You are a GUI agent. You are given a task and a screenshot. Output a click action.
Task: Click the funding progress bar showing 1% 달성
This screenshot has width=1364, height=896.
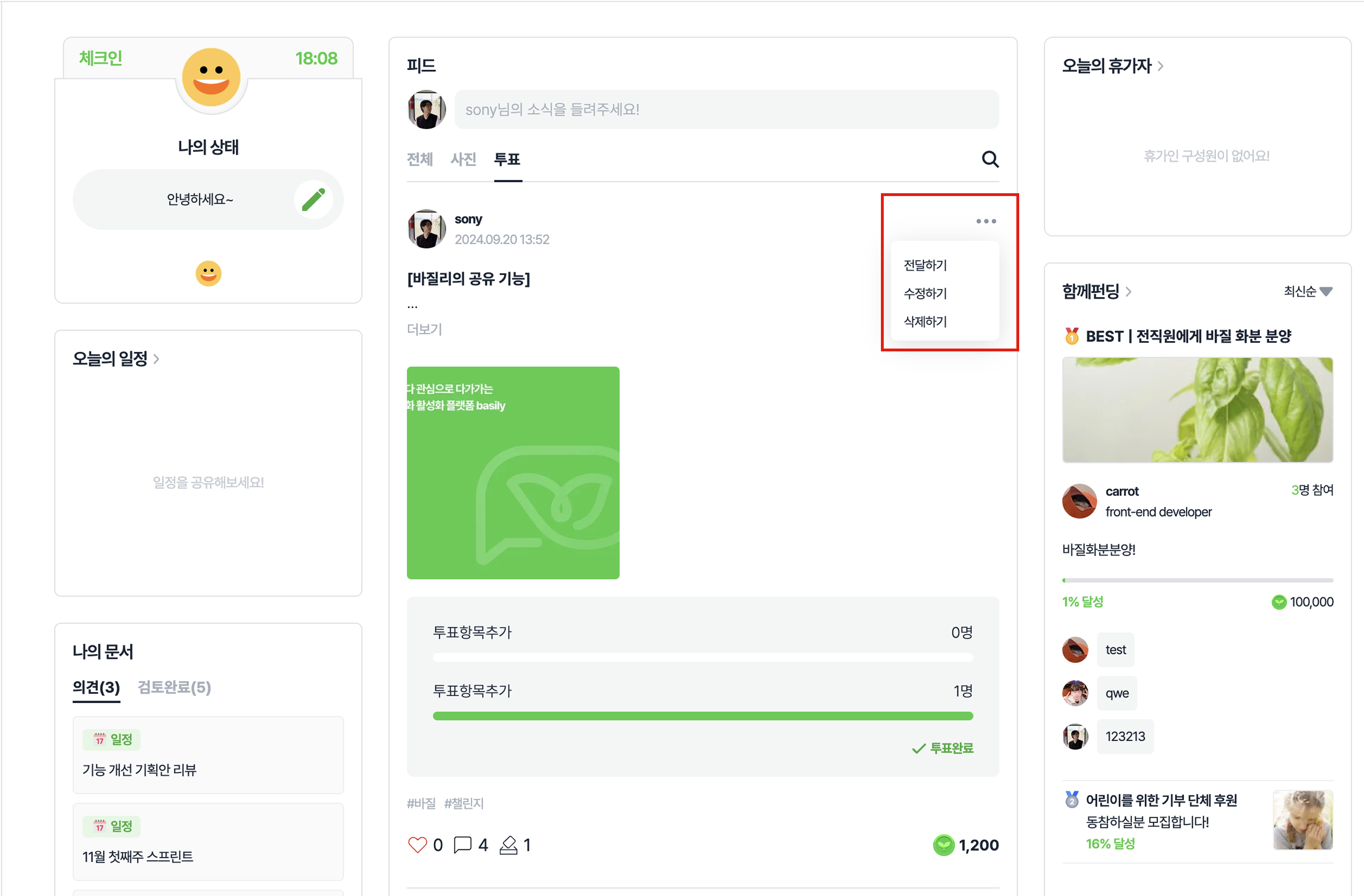[x=1197, y=580]
